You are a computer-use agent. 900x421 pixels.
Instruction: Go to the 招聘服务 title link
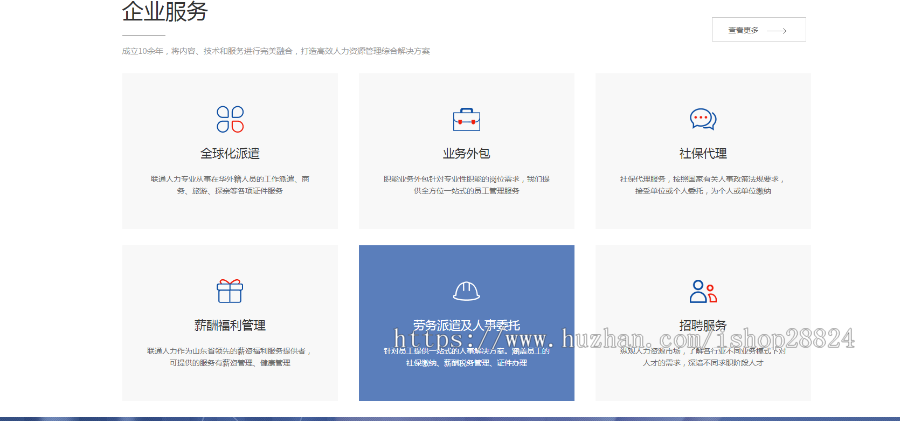coord(703,326)
